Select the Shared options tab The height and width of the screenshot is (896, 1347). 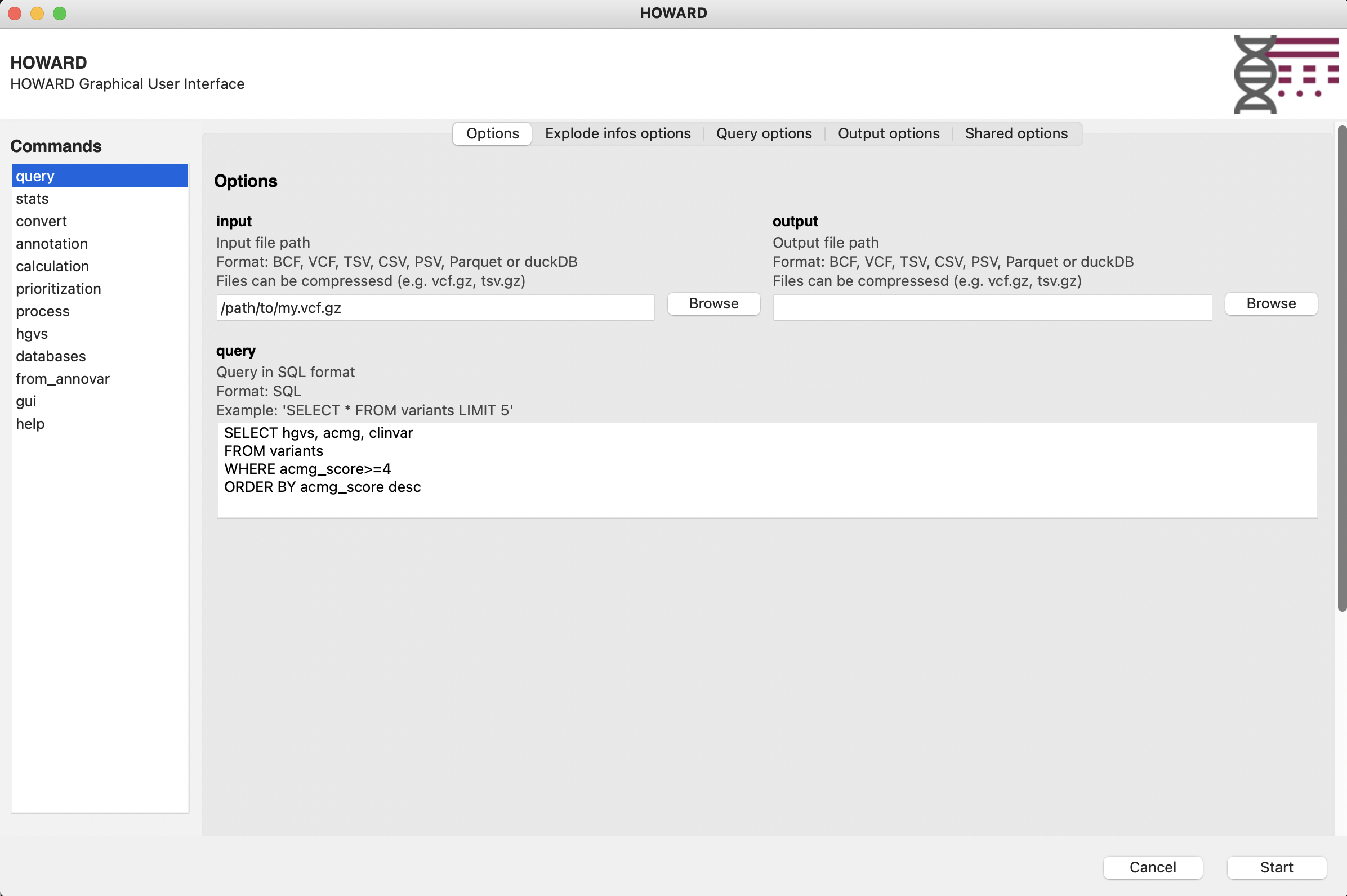pyautogui.click(x=1015, y=134)
